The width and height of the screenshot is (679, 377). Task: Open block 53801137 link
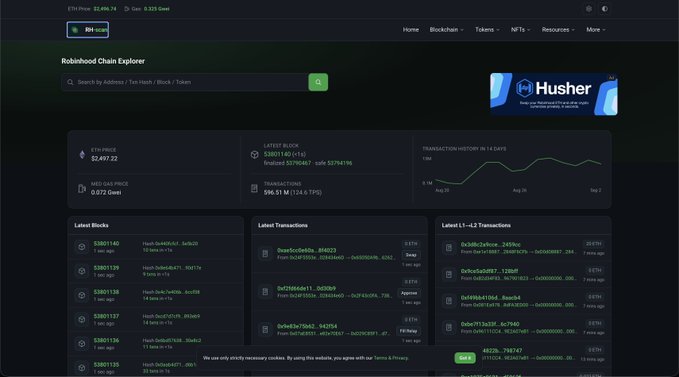106,316
